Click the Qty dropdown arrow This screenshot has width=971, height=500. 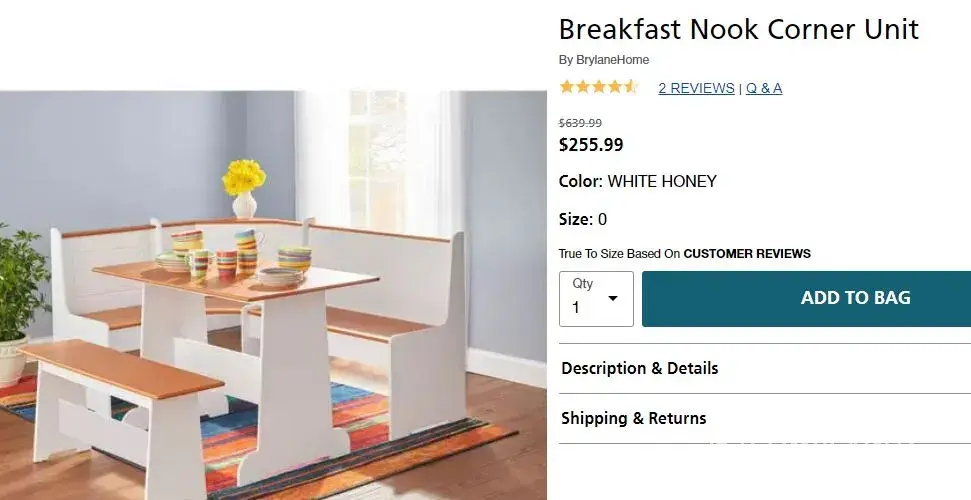coord(613,299)
